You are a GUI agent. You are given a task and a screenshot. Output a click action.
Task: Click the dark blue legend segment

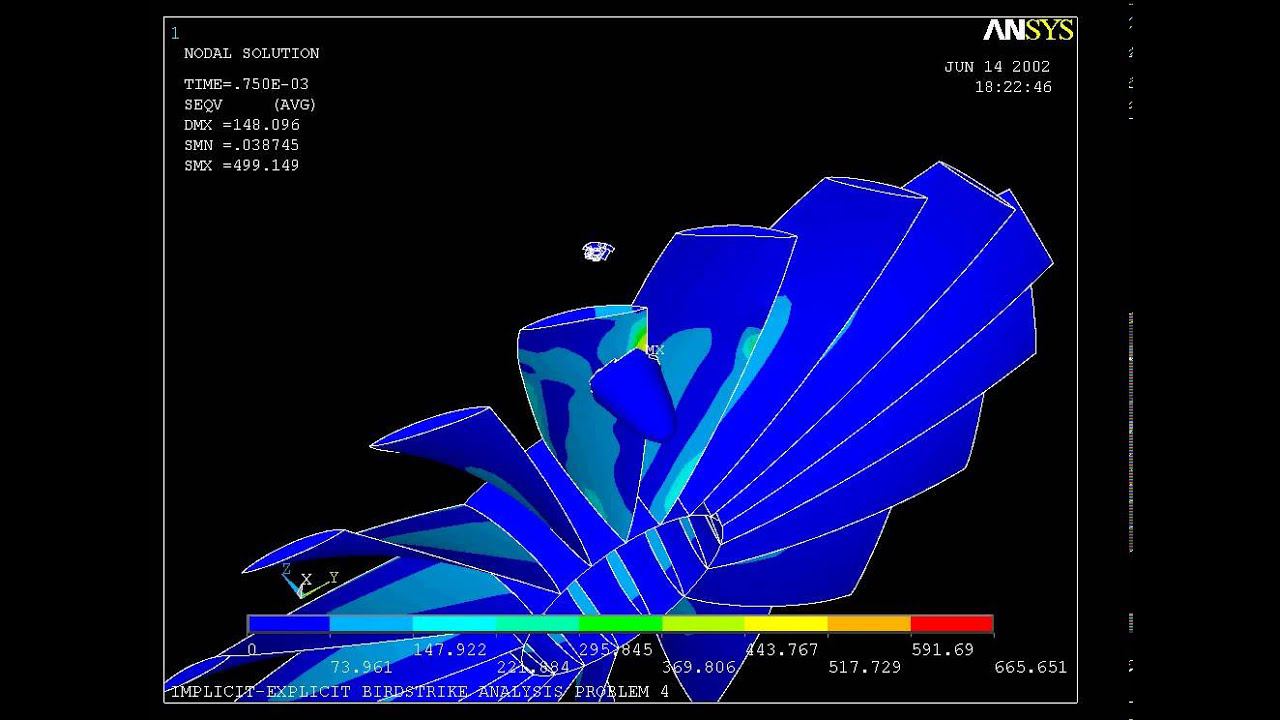[x=289, y=624]
